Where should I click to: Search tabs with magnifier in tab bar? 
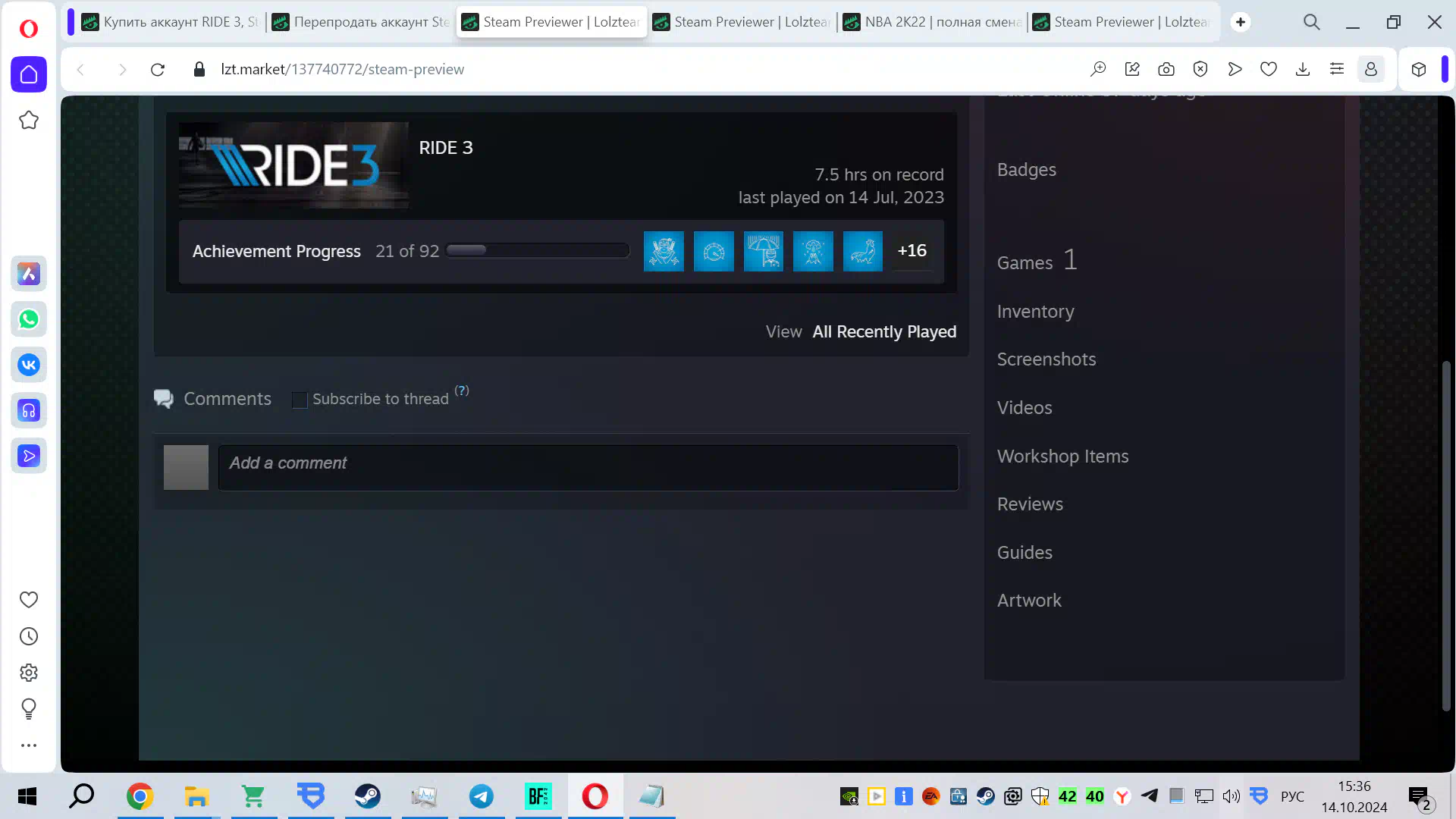click(x=1312, y=22)
